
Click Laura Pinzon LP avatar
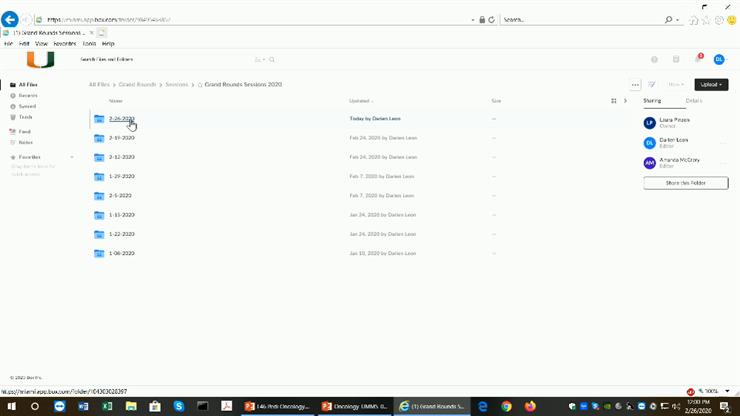click(x=649, y=123)
